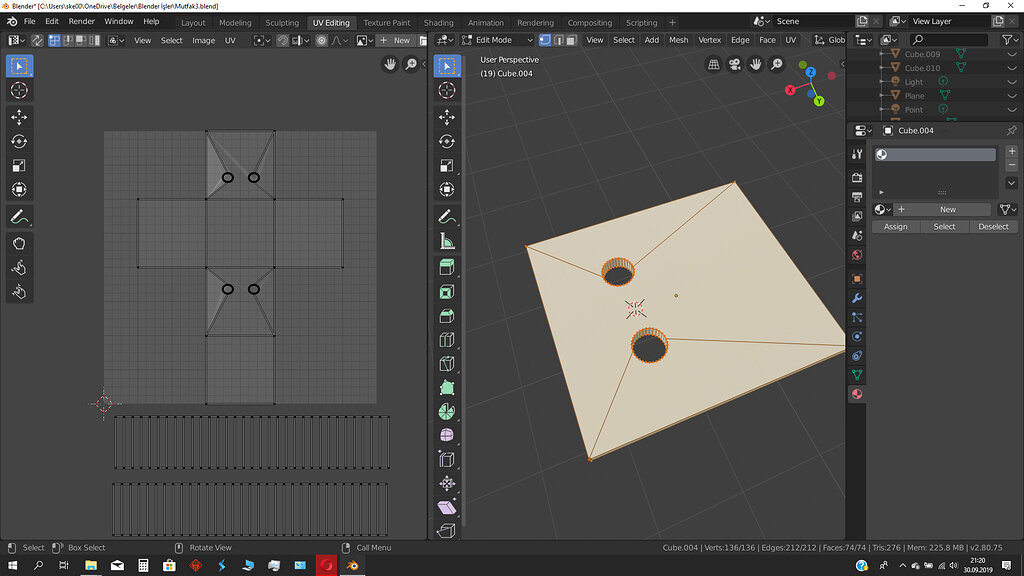Select the Grab tool in UV editor
This screenshot has width=1024, height=576.
pyautogui.click(x=19, y=243)
